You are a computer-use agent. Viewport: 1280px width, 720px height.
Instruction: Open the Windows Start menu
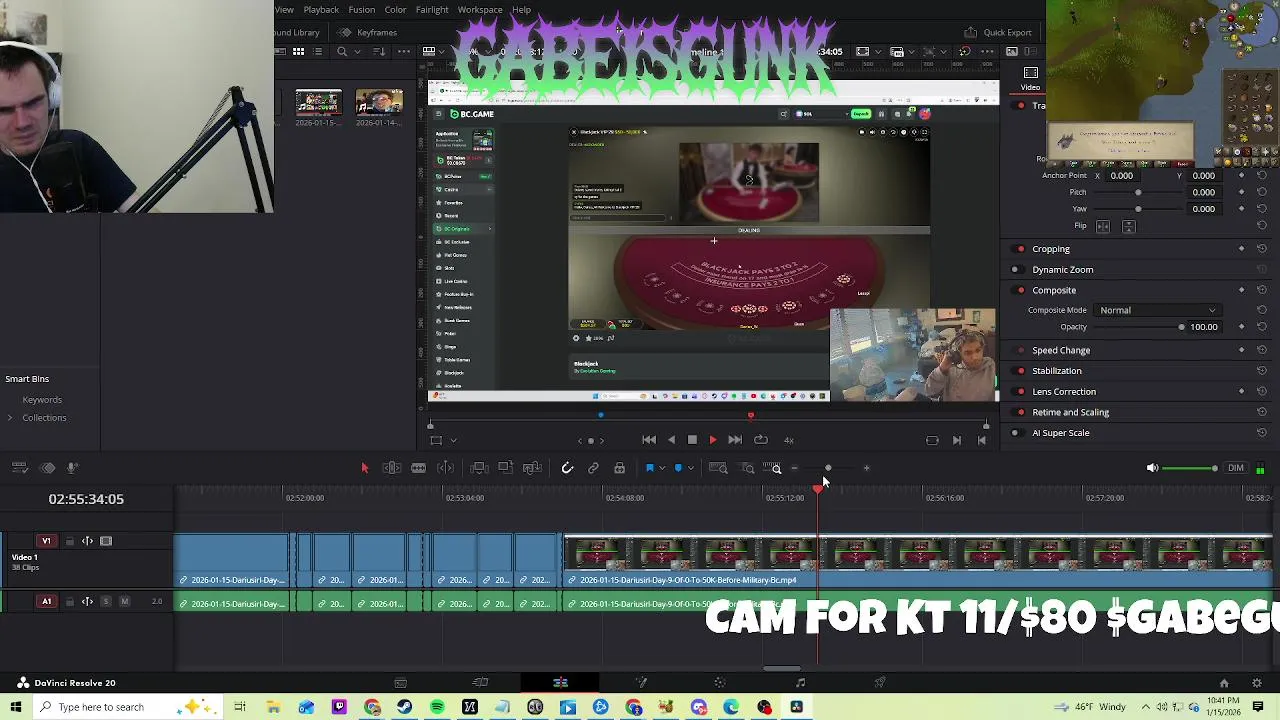click(16, 707)
